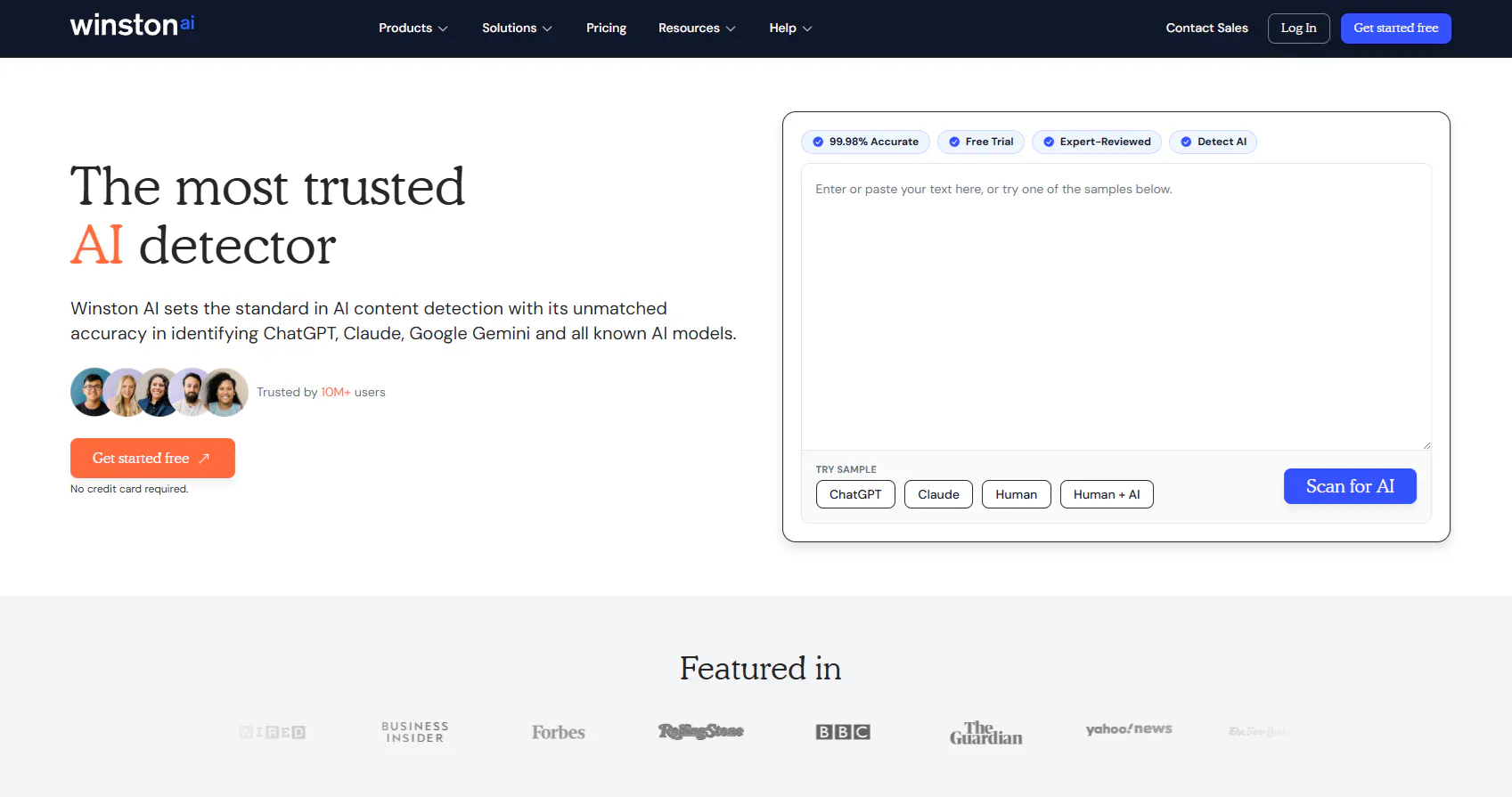The height and width of the screenshot is (797, 1512).
Task: Click the Log In button
Action: (1299, 28)
